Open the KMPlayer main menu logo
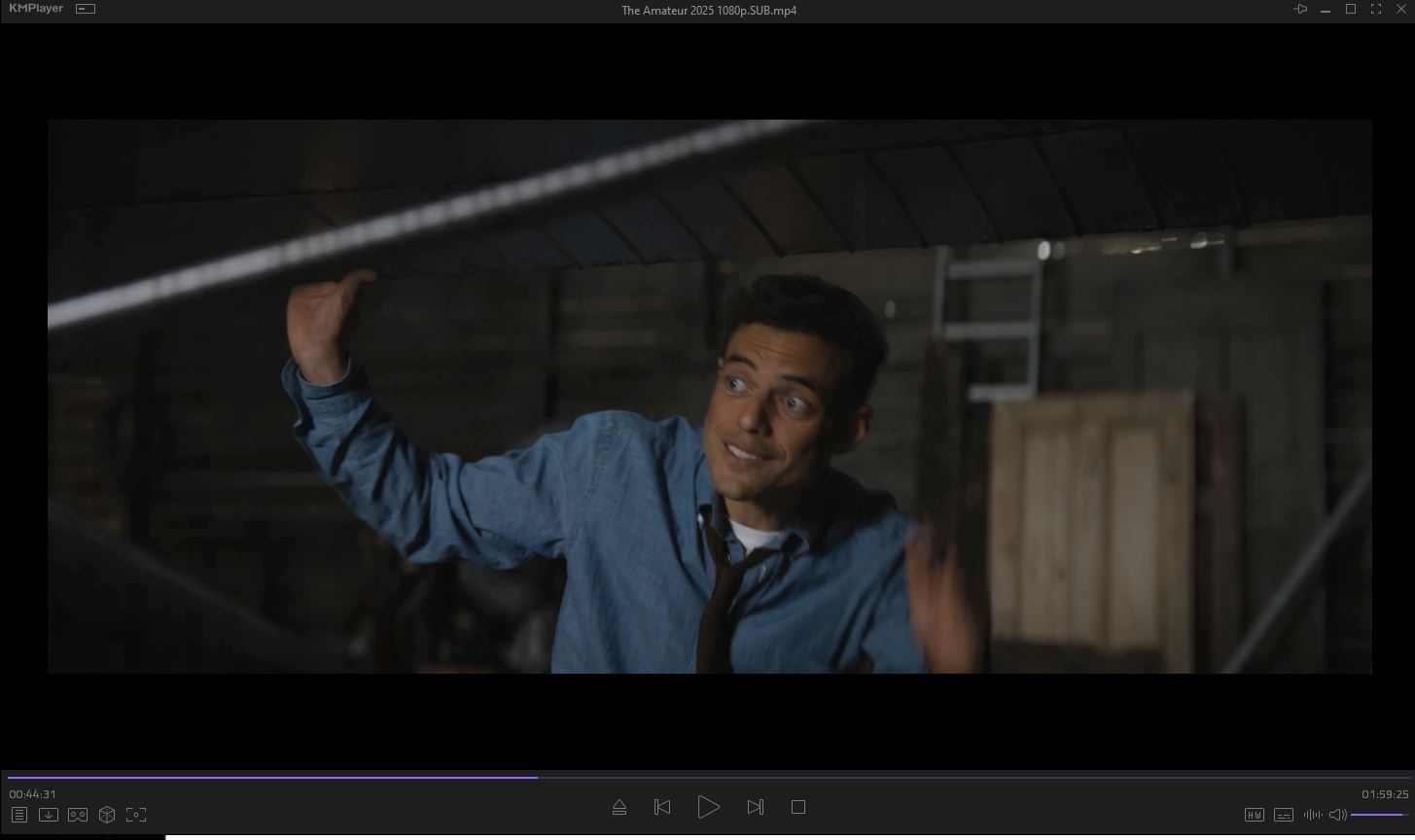 (x=36, y=9)
